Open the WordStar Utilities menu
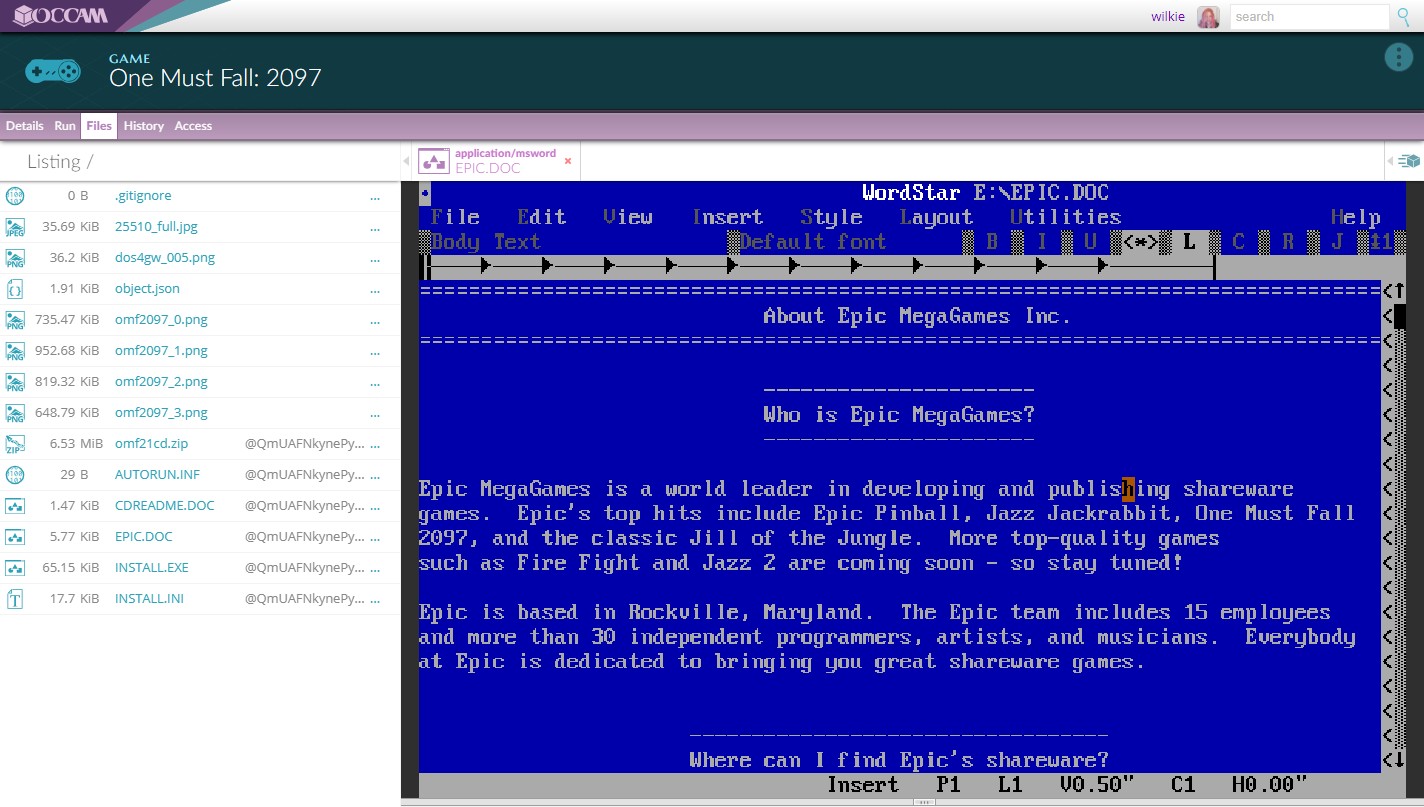Image resolution: width=1424 pixels, height=807 pixels. 1065,217
